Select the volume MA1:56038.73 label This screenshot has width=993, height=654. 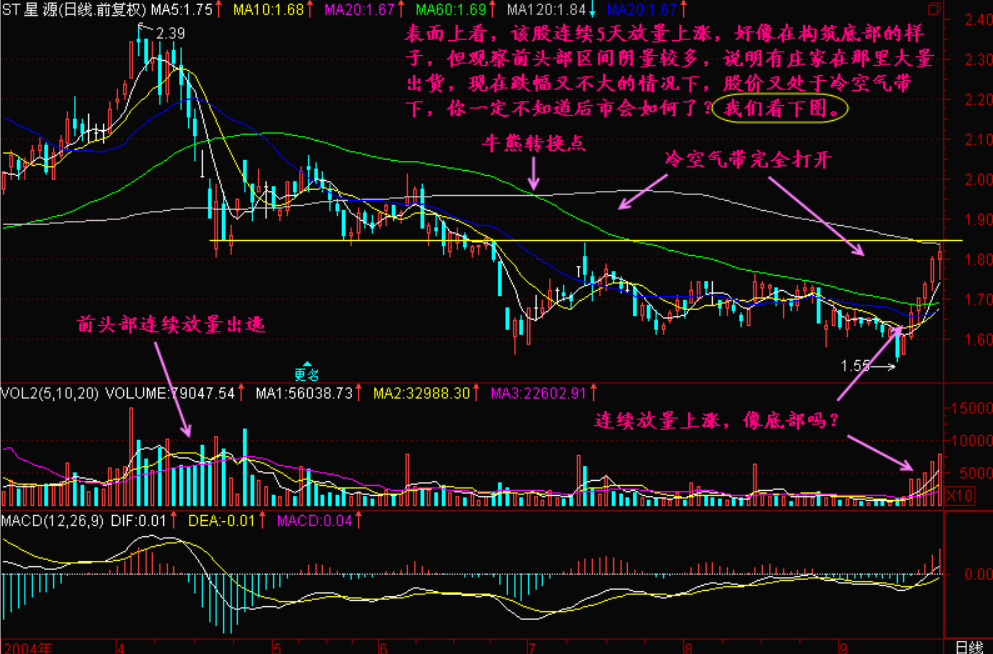tap(303, 394)
